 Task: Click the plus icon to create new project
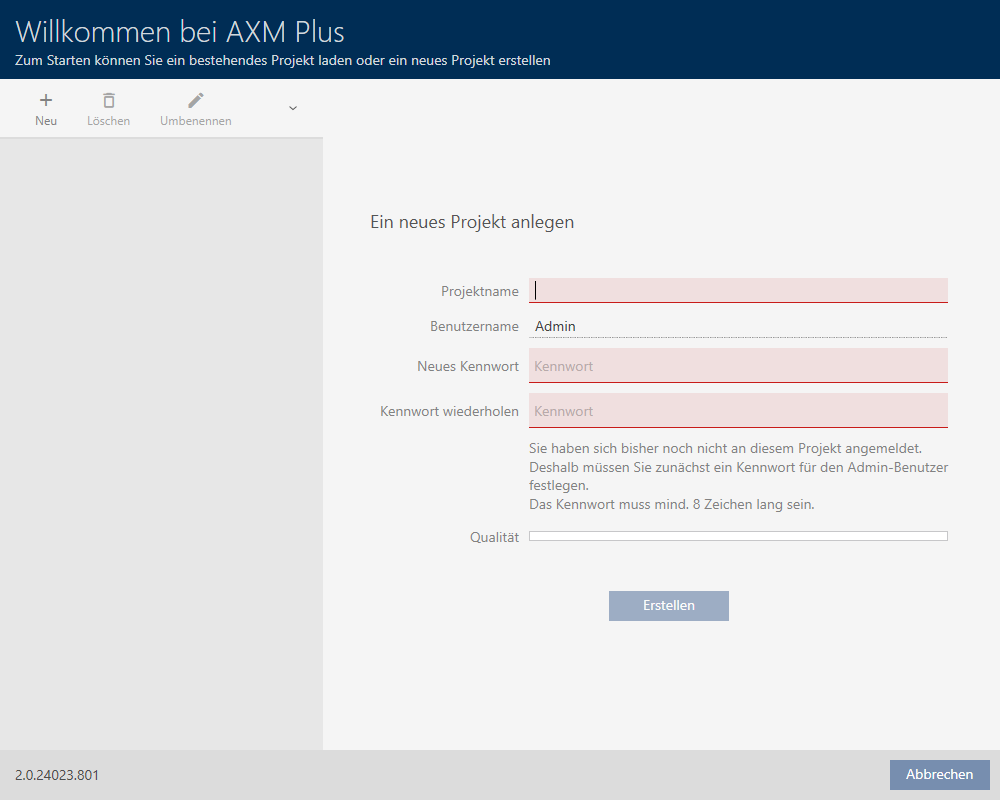coord(46,100)
